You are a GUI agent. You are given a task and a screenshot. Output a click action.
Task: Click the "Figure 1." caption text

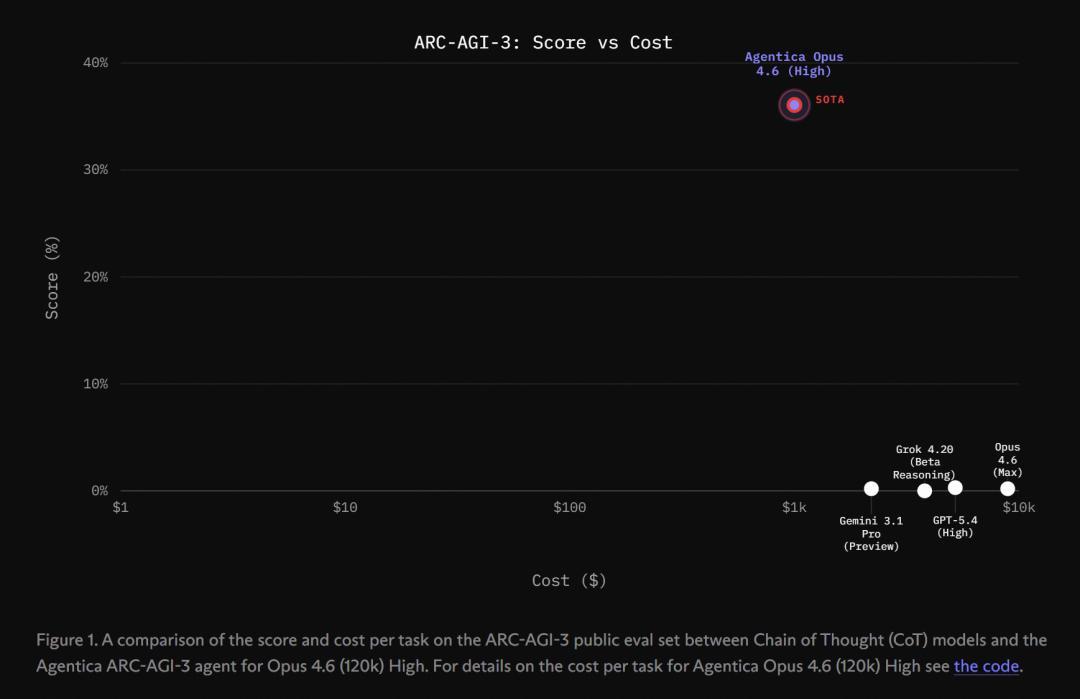66,640
